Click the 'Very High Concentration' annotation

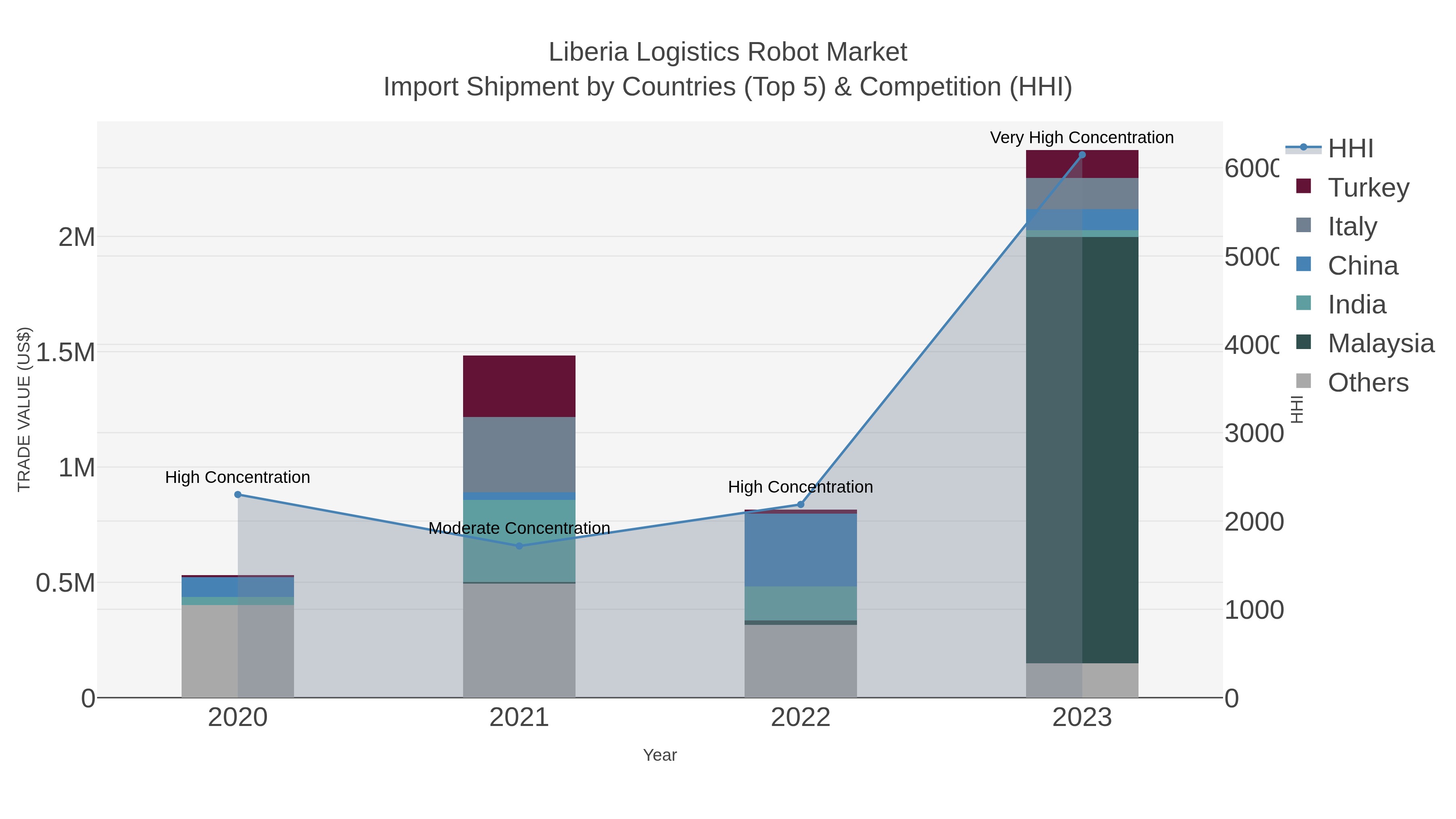point(1082,138)
